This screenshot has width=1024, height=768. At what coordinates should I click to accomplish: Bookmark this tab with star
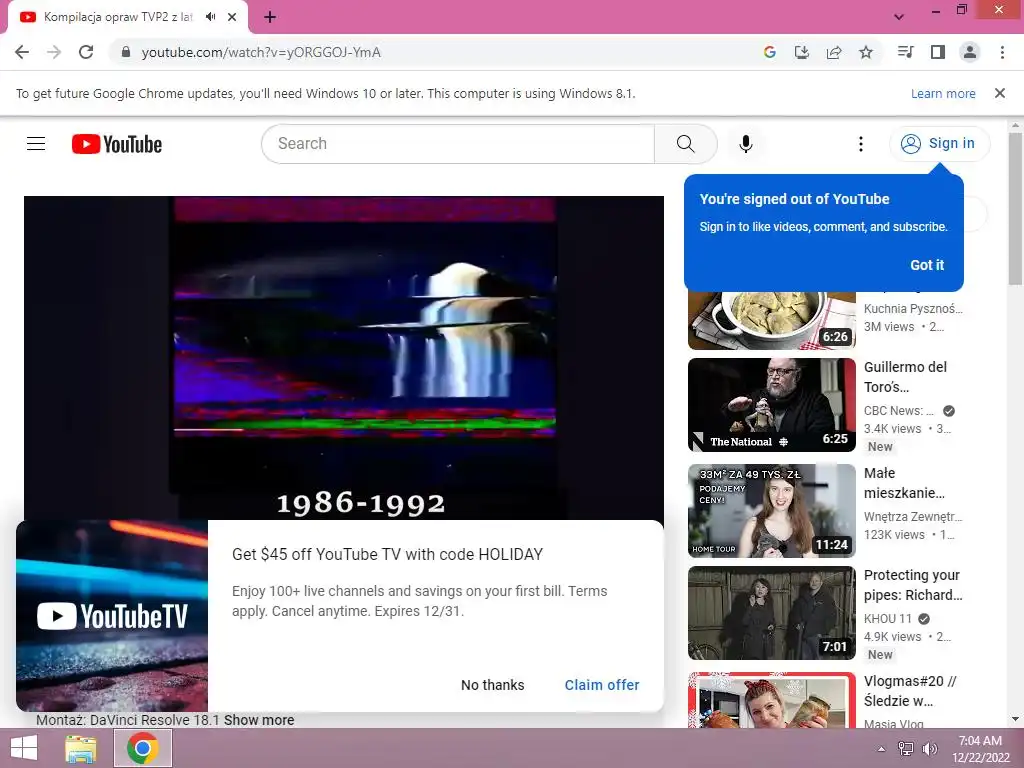[865, 52]
